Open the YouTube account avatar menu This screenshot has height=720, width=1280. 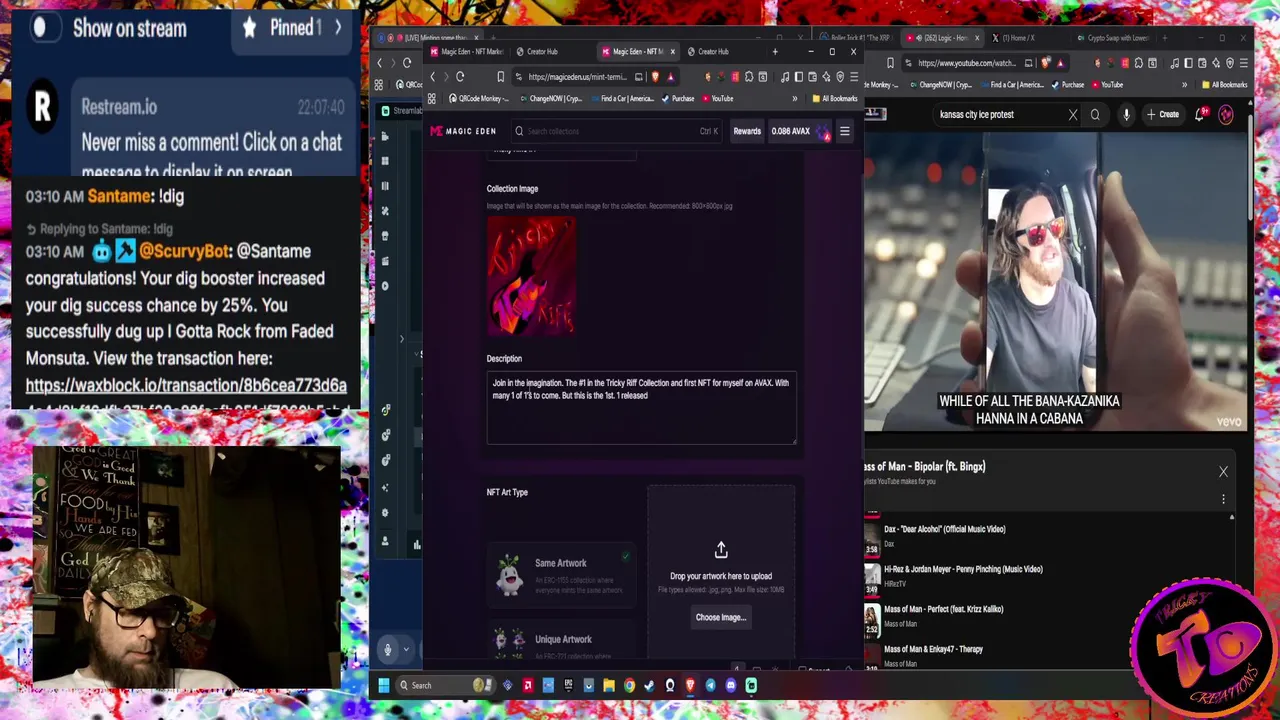tap(1226, 114)
